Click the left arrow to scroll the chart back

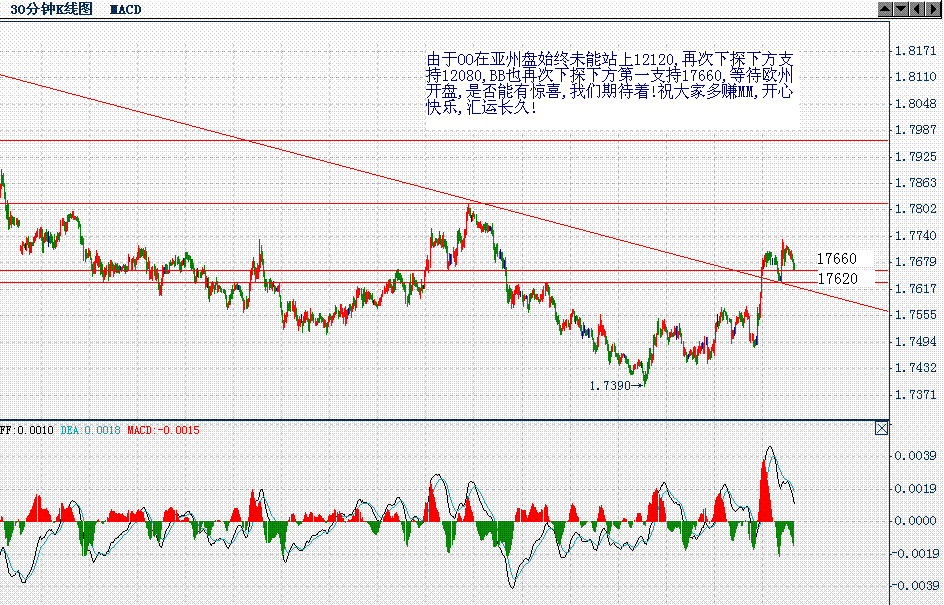click(x=917, y=8)
